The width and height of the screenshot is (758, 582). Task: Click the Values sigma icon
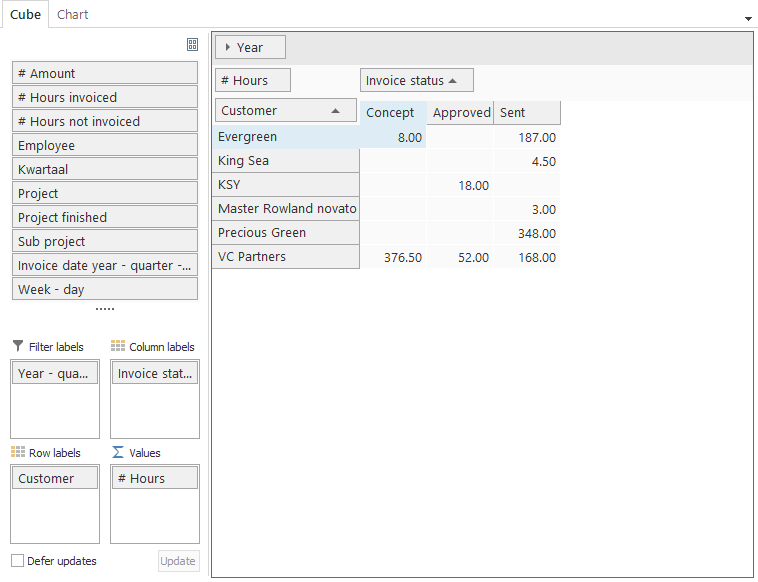coord(118,452)
